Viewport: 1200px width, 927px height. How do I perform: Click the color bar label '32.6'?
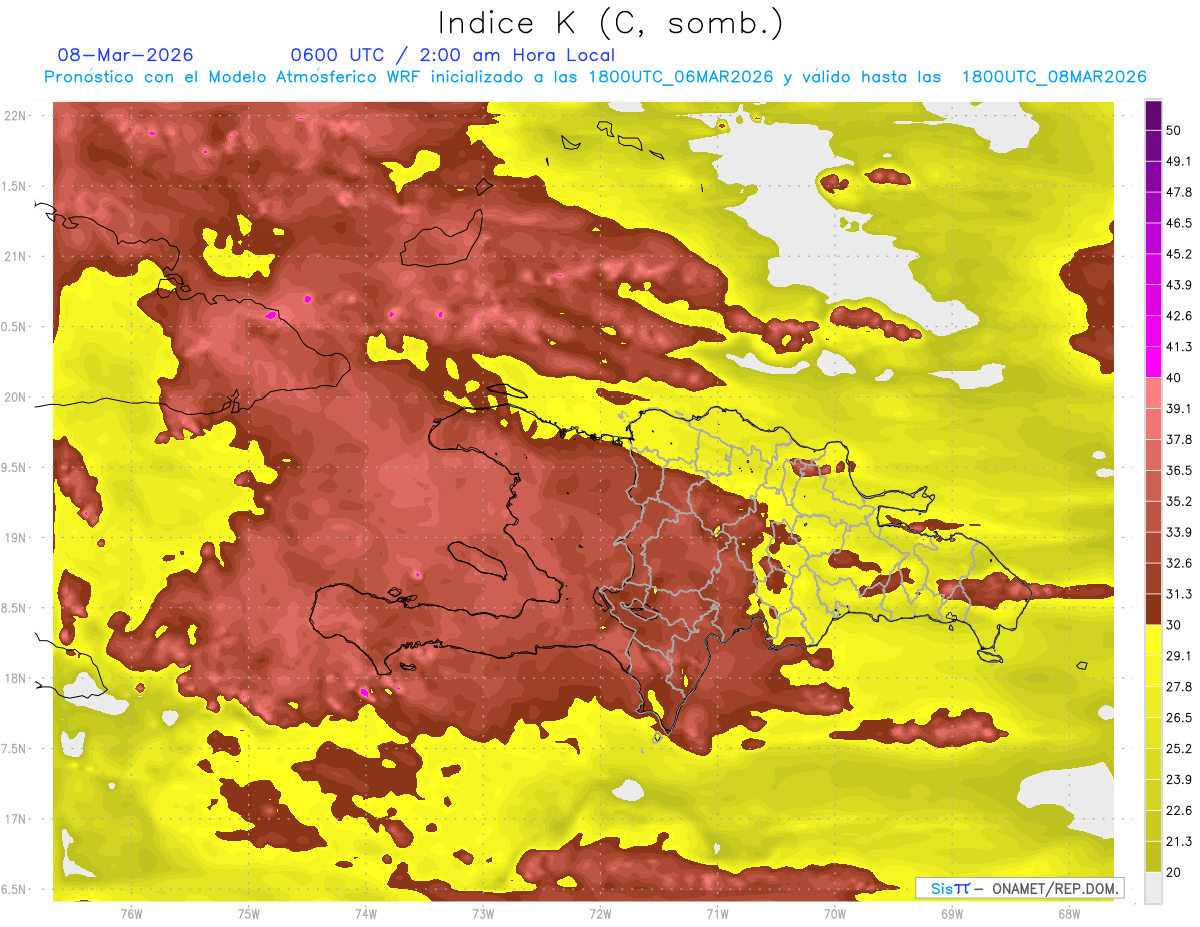pyautogui.click(x=1179, y=563)
